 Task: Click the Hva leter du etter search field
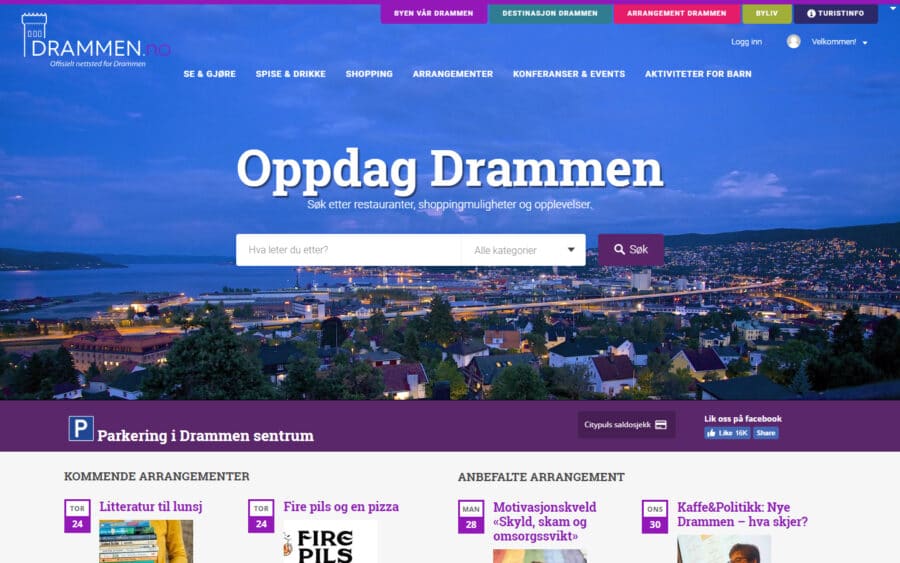click(x=348, y=250)
